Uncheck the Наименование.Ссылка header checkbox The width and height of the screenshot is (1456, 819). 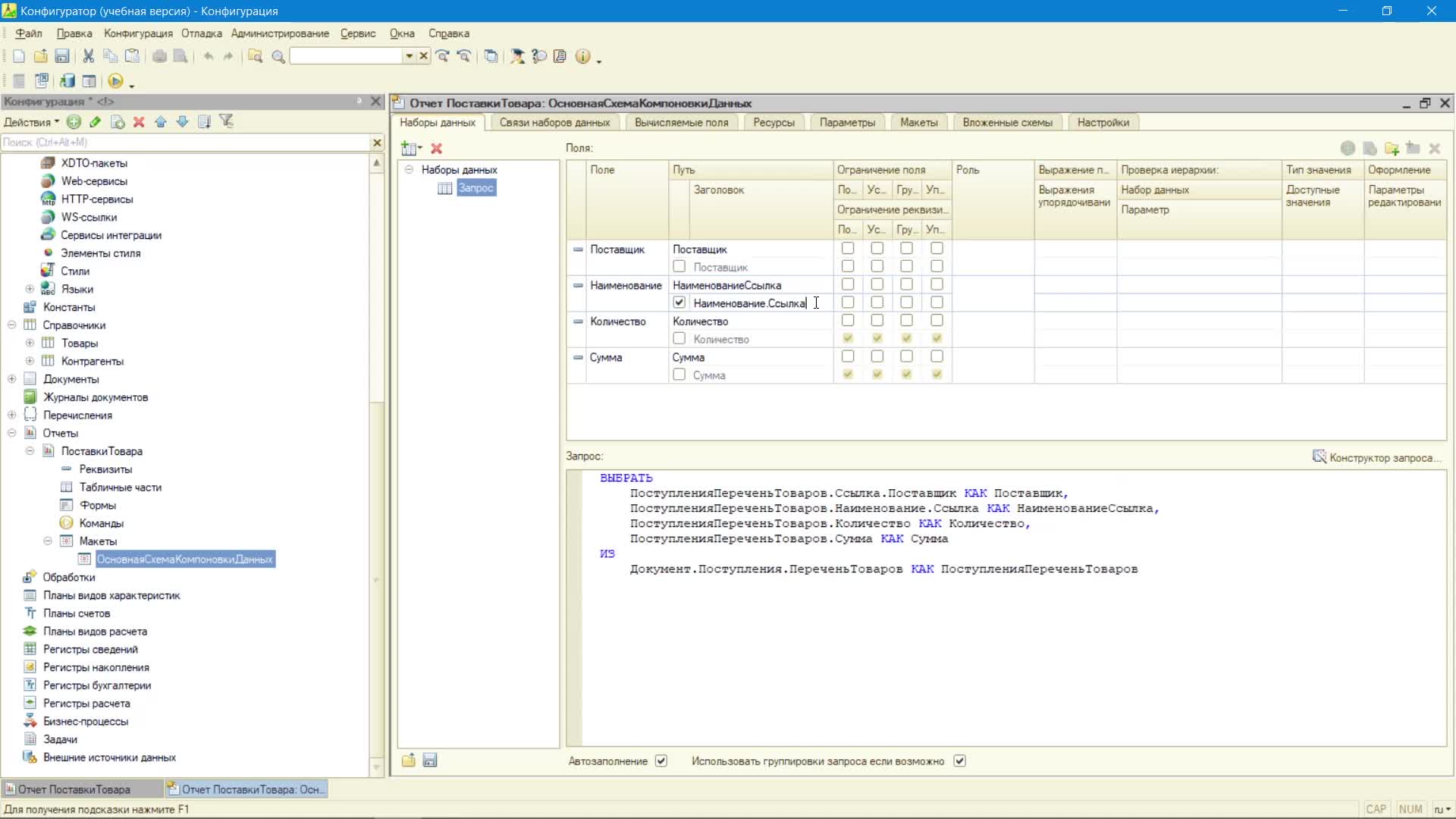tap(679, 303)
